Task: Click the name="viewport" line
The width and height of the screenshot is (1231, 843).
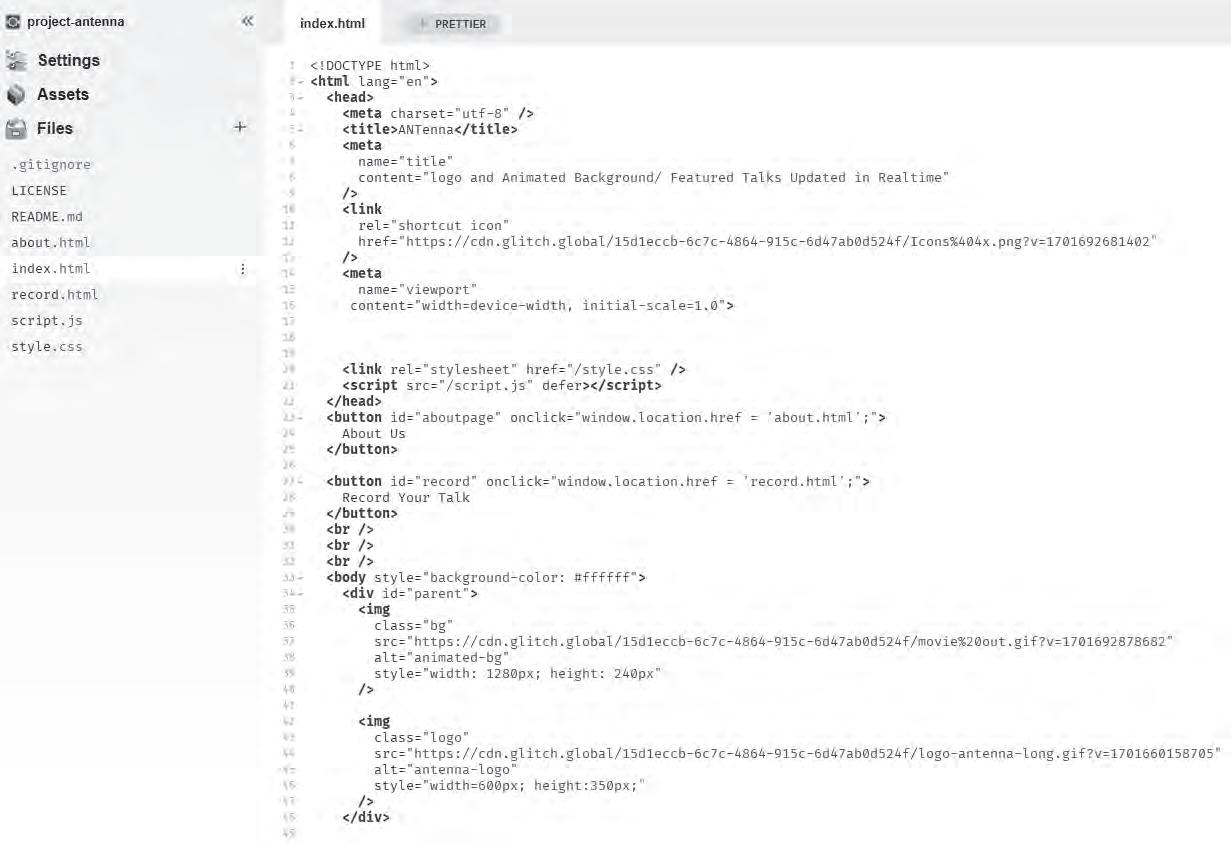Action: tap(418, 290)
